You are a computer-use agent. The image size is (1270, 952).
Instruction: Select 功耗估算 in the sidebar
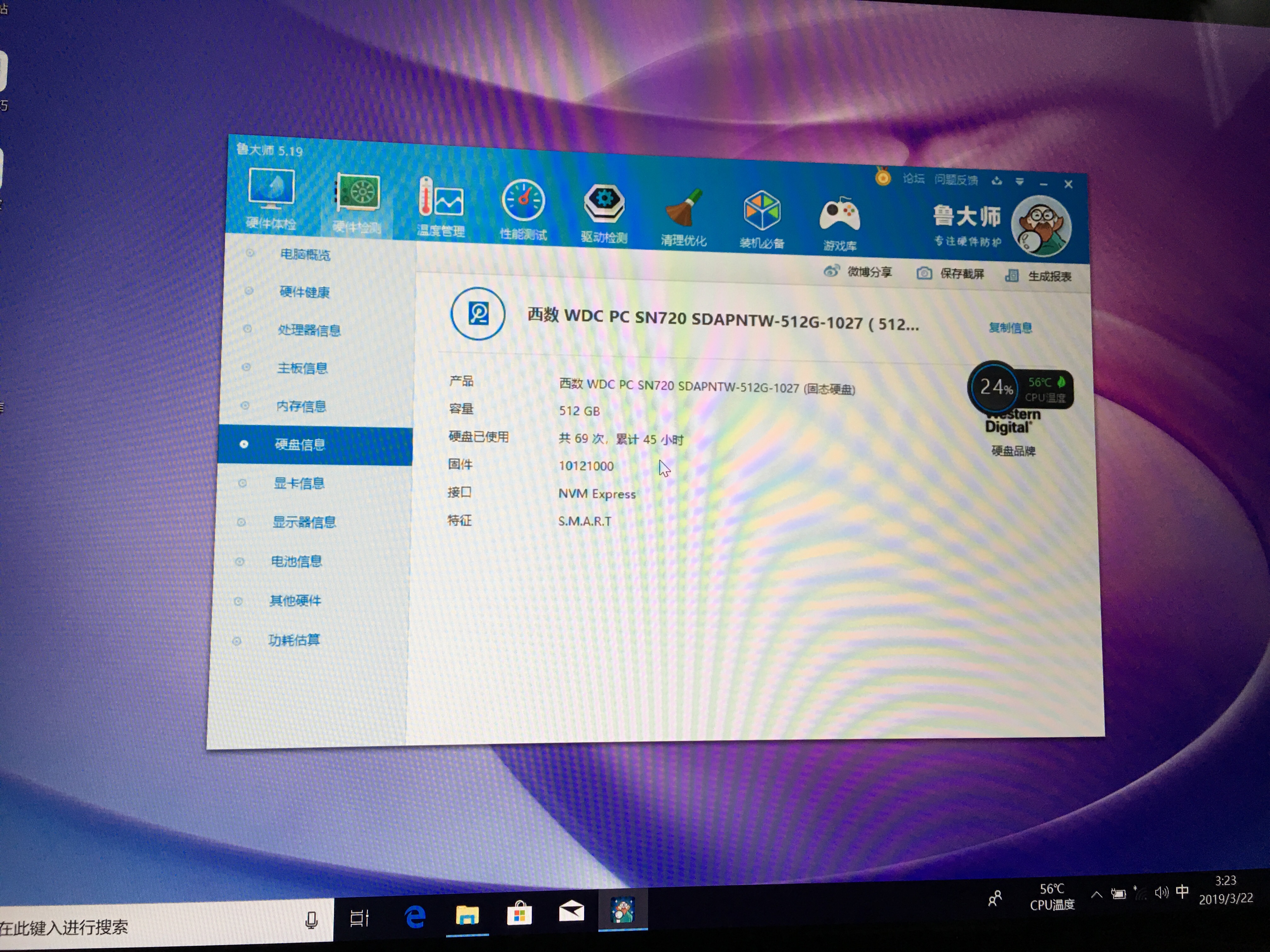click(x=294, y=640)
